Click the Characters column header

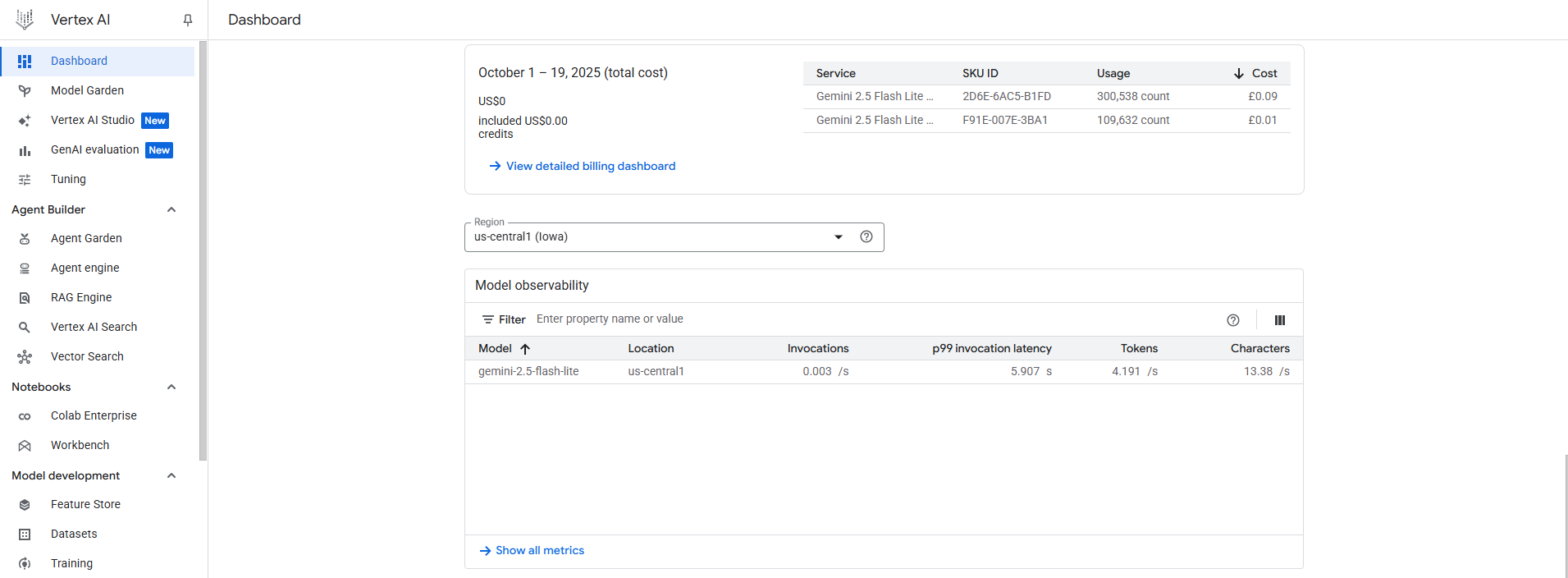pyautogui.click(x=1260, y=348)
